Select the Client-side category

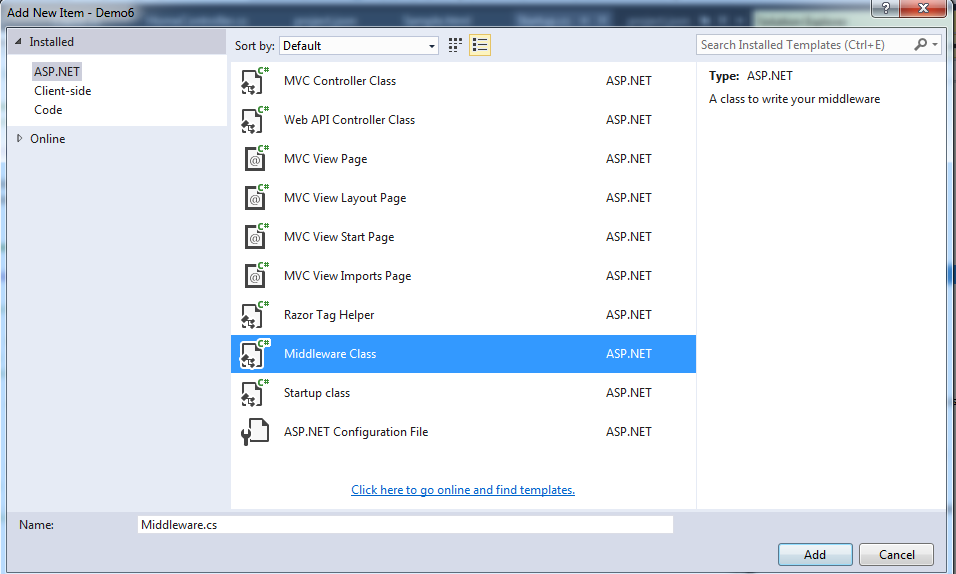tap(63, 91)
